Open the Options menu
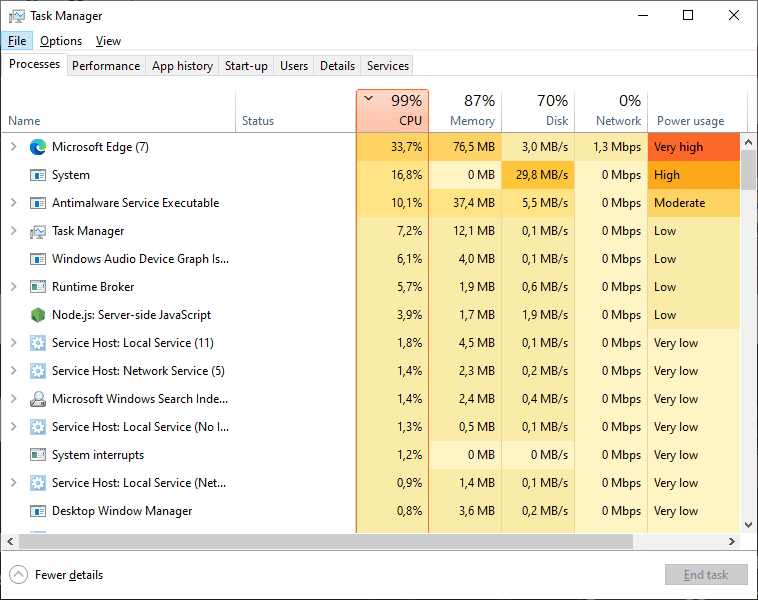Image resolution: width=758 pixels, height=600 pixels. [x=61, y=41]
